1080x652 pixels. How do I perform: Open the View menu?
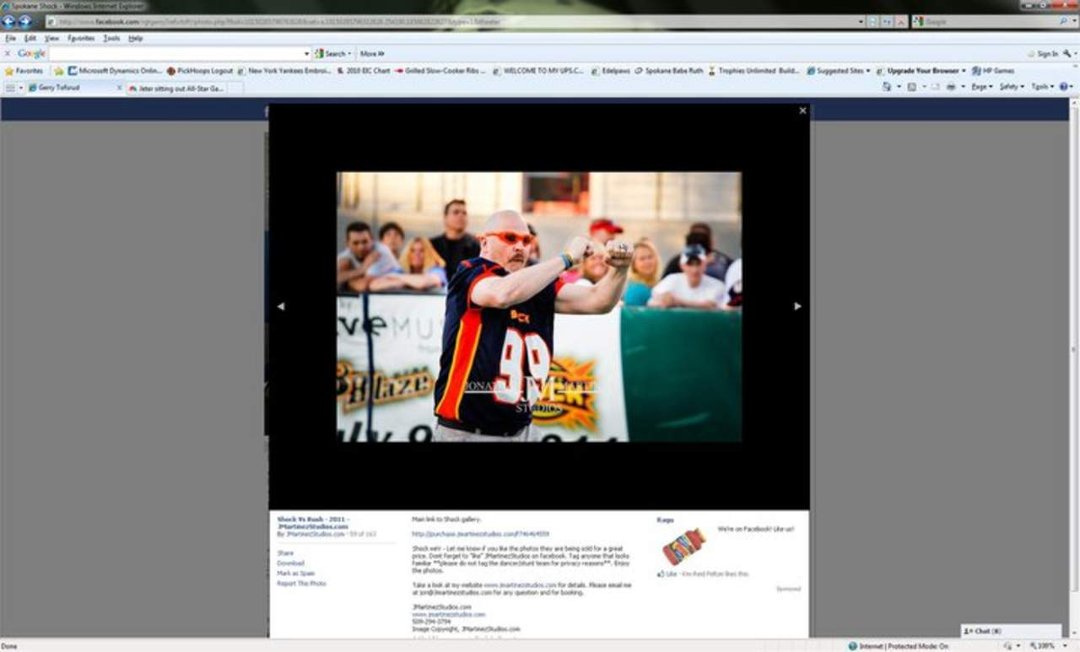point(52,39)
